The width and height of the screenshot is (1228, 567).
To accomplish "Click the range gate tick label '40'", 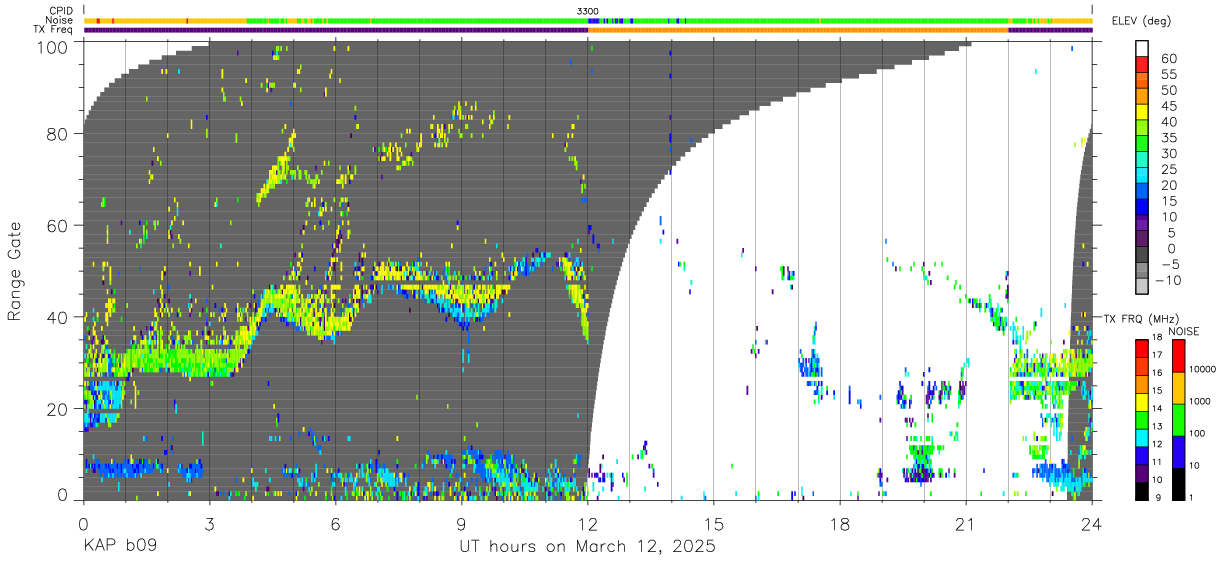I will coord(58,317).
